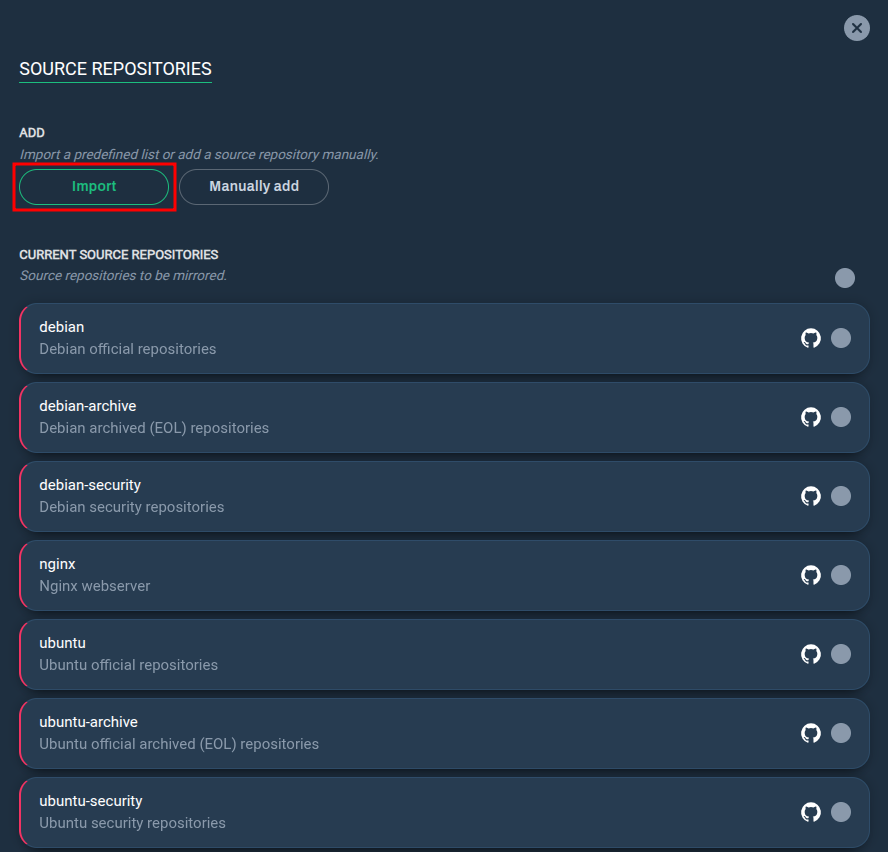888x852 pixels.
Task: Click the Import button
Action: pyautogui.click(x=94, y=186)
